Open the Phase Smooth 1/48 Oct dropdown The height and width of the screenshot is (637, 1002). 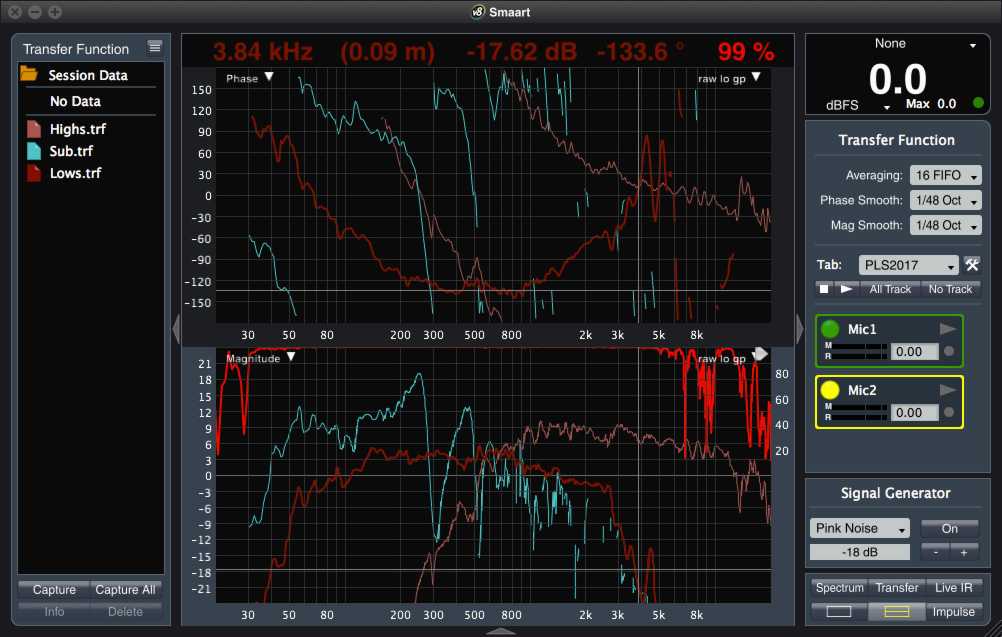click(944, 199)
